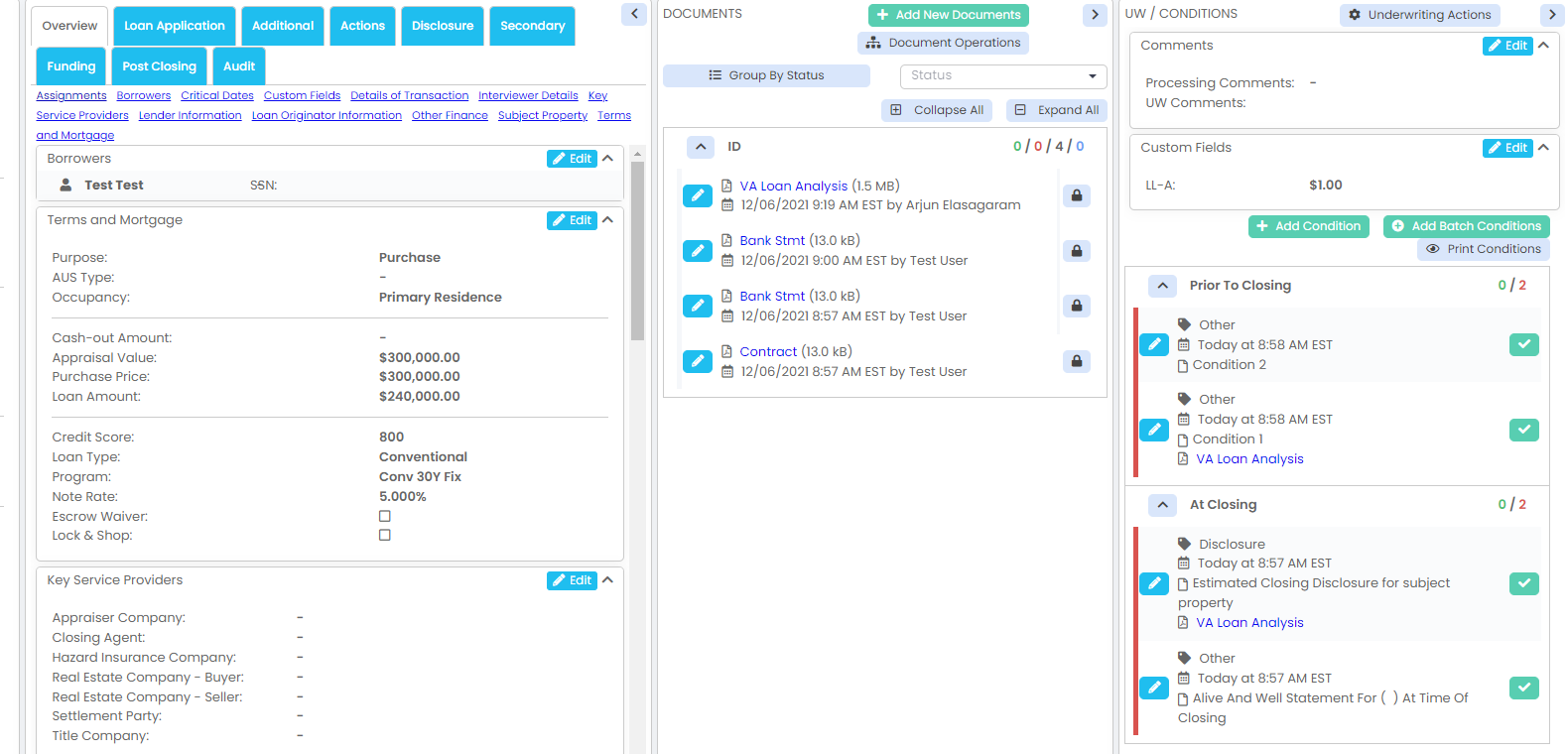Toggle the Escrow Waiver checkbox
This screenshot has height=754, width=1568.
(385, 516)
